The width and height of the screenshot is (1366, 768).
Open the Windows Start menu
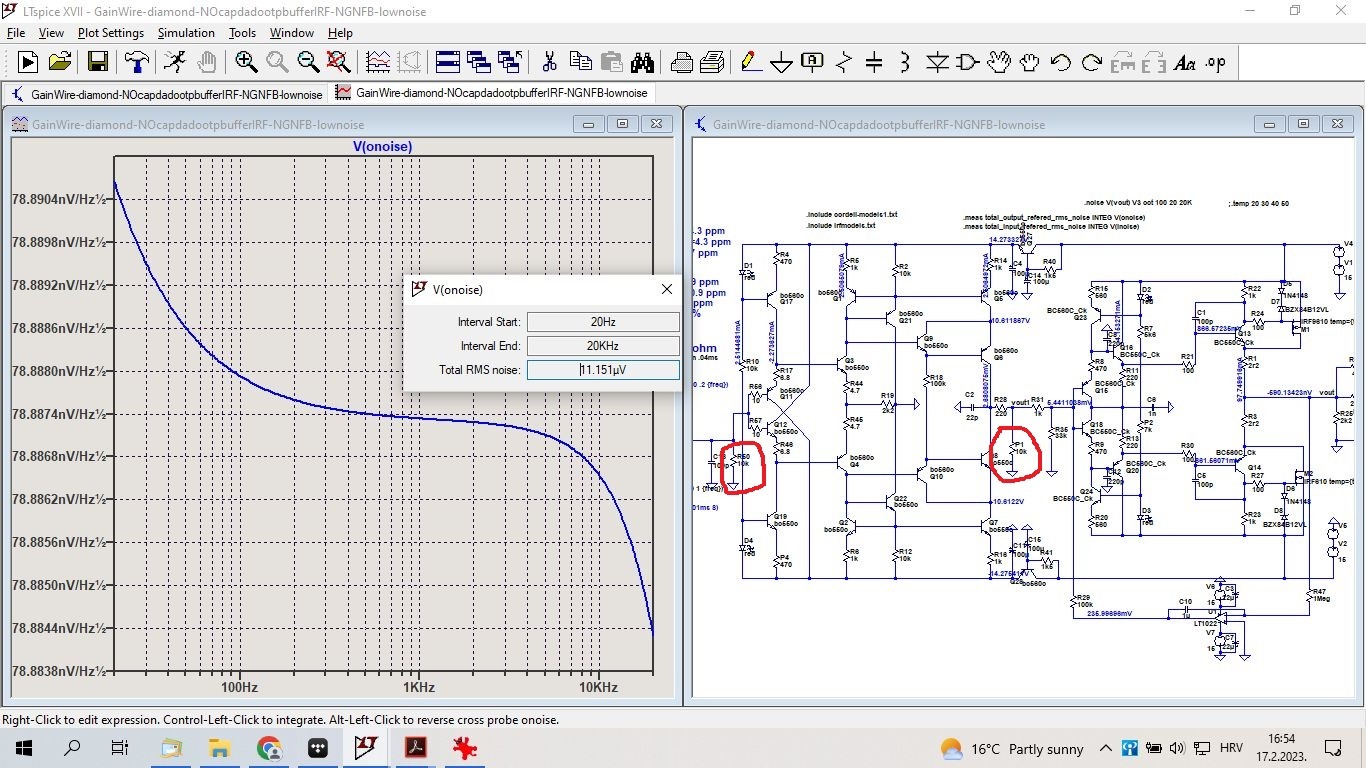tap(24, 748)
